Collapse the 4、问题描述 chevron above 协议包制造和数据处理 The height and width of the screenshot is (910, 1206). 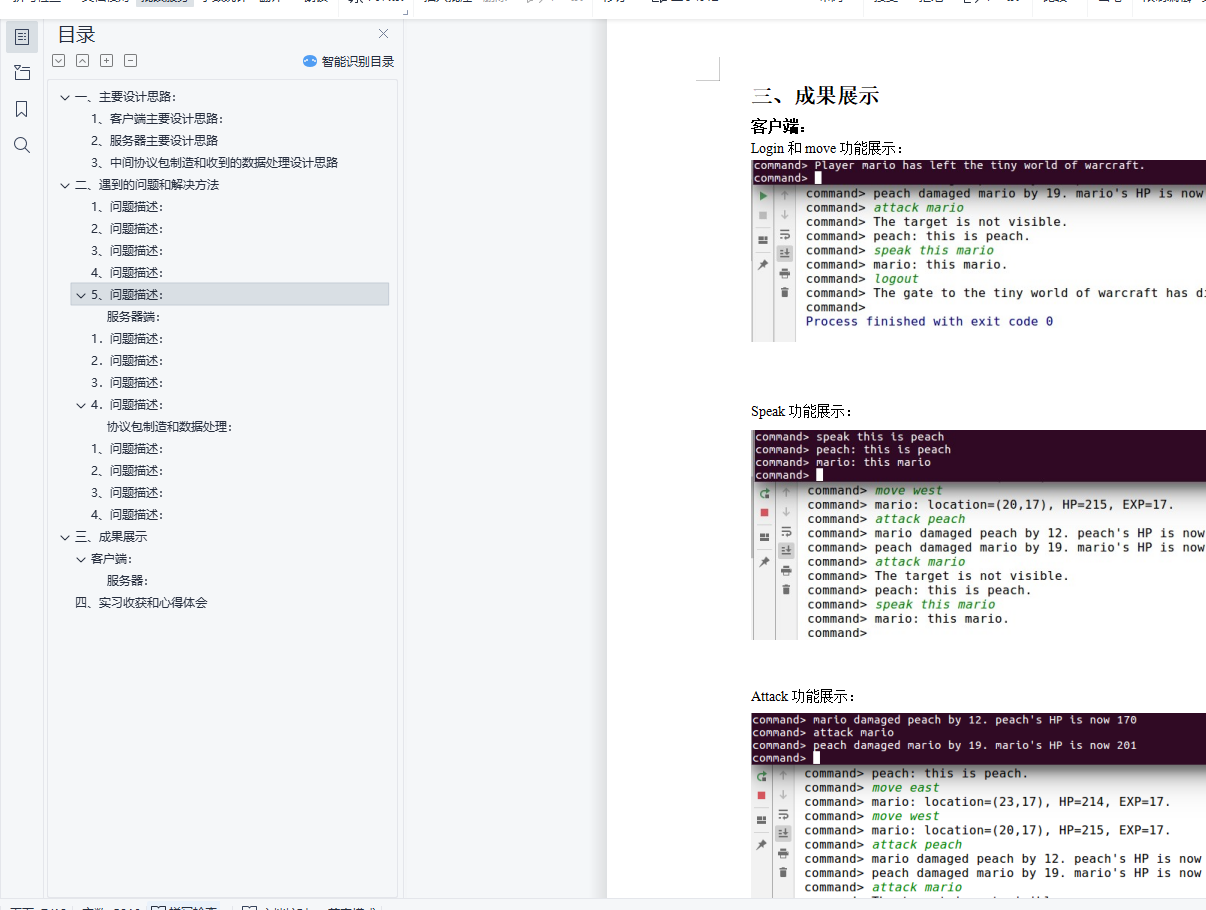pos(81,405)
